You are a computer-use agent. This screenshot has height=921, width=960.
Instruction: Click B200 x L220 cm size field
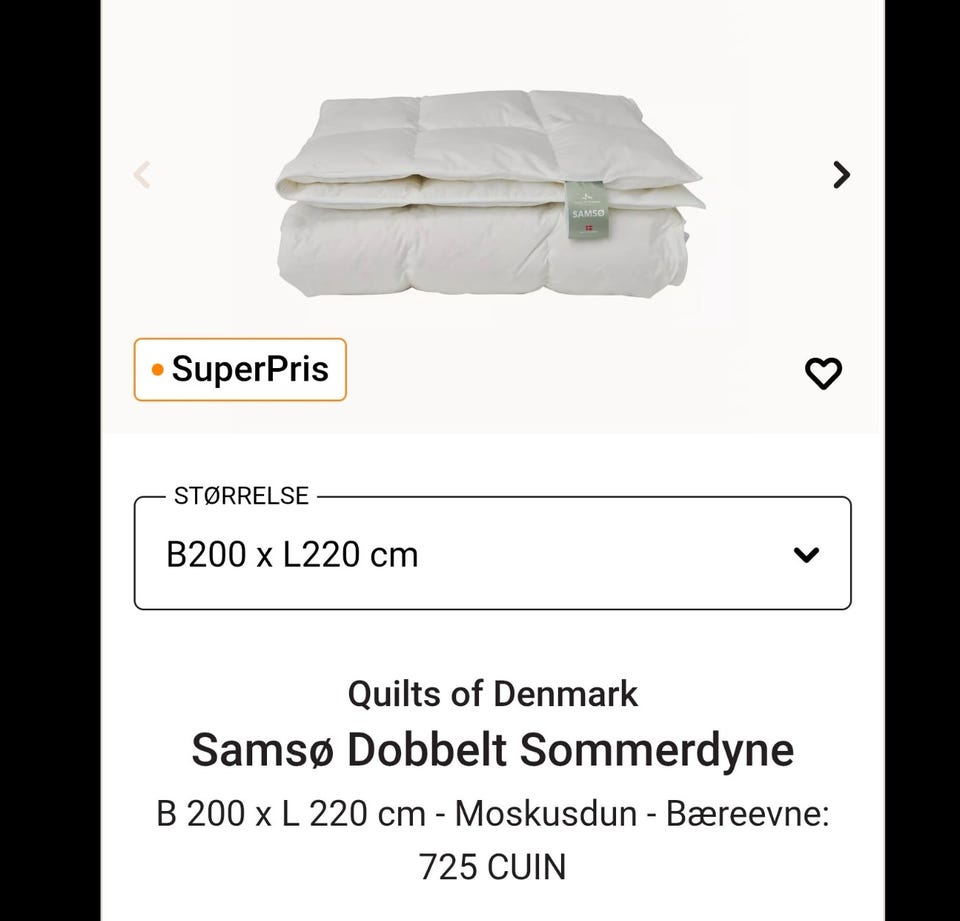[x=291, y=554]
